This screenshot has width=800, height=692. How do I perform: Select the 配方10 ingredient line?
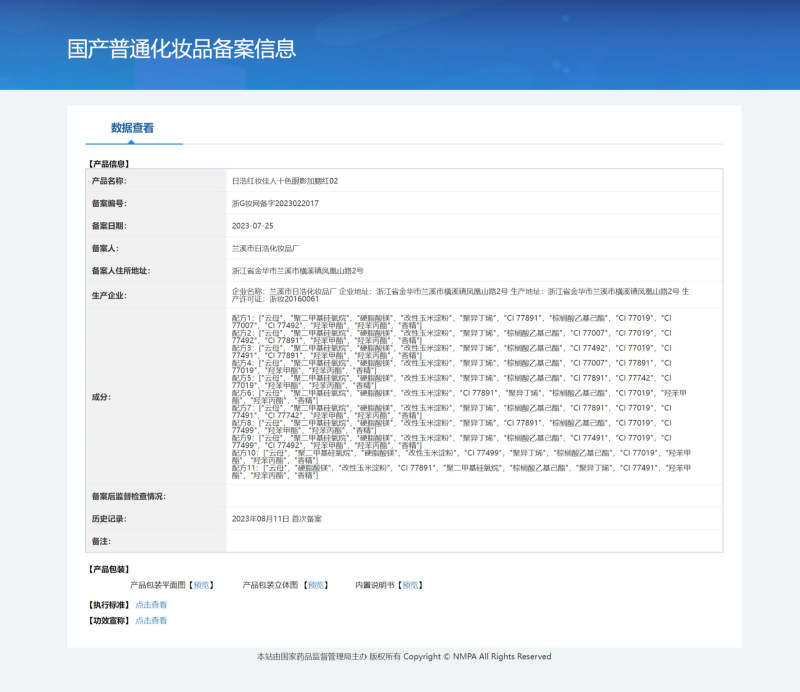461,457
